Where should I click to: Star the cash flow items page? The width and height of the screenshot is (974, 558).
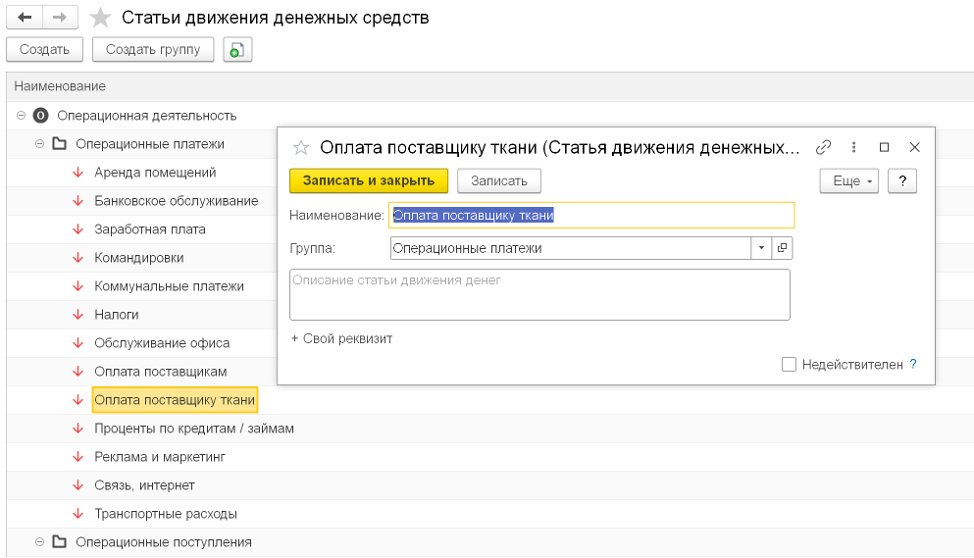pos(100,18)
